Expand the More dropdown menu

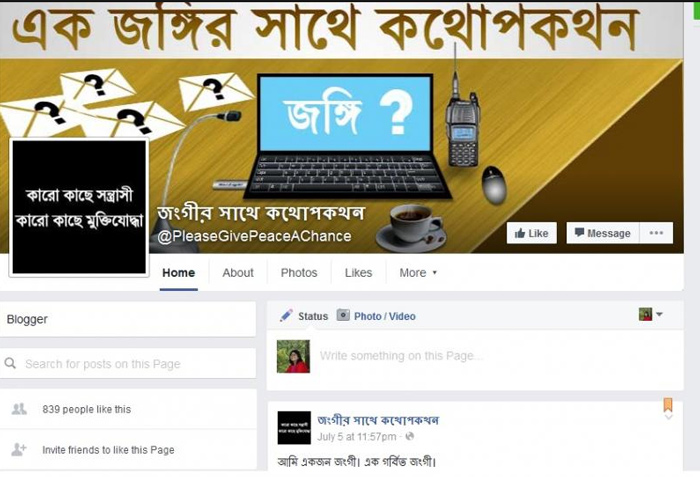coord(418,273)
